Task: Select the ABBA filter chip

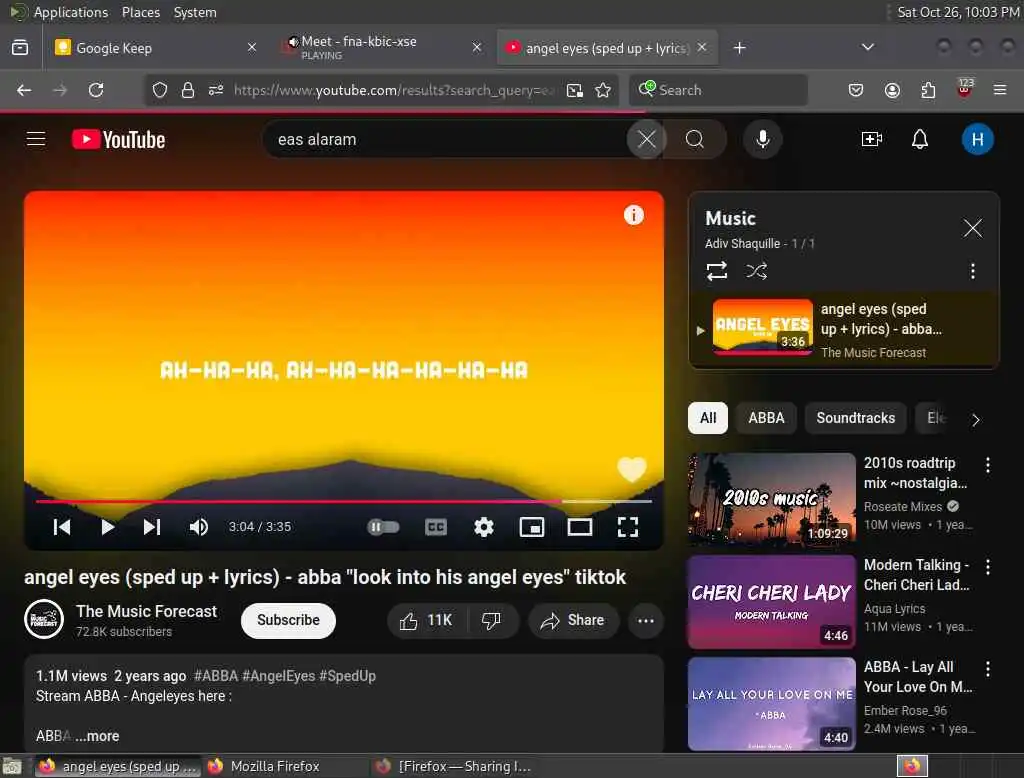Action: point(766,417)
